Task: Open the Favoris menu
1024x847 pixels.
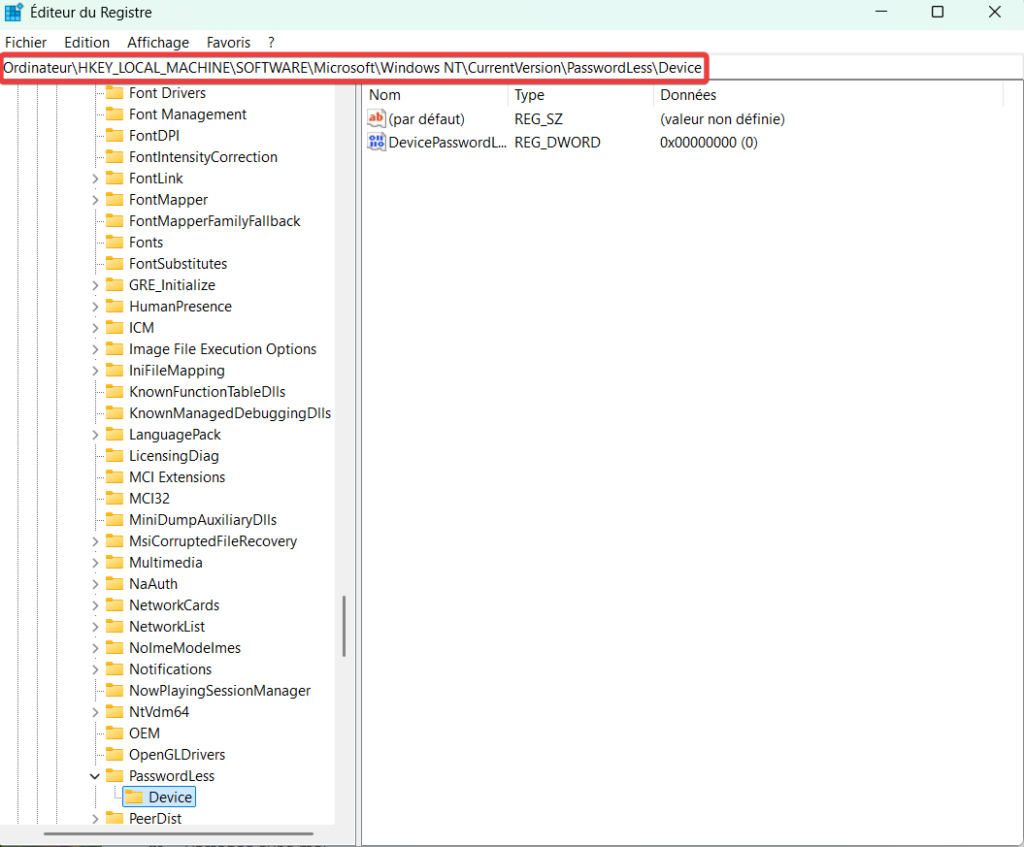Action: pos(229,42)
